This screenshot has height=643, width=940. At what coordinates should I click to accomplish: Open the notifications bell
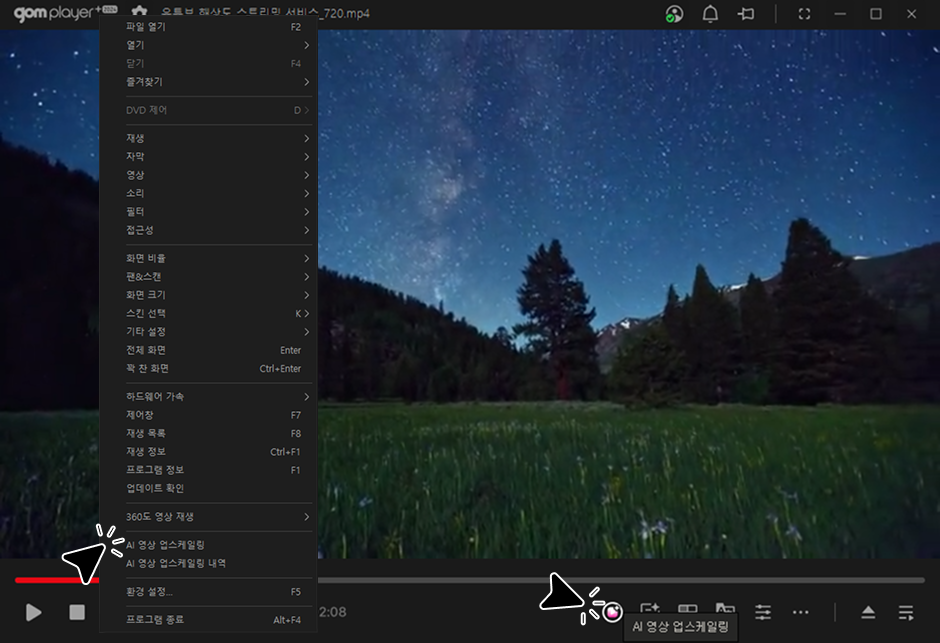pyautogui.click(x=710, y=14)
